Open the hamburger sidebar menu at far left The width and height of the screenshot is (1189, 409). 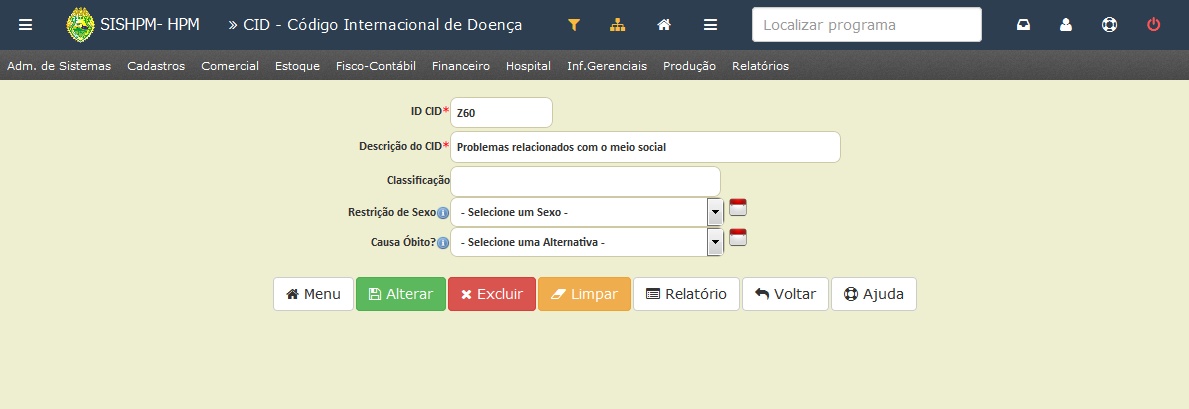coord(26,25)
